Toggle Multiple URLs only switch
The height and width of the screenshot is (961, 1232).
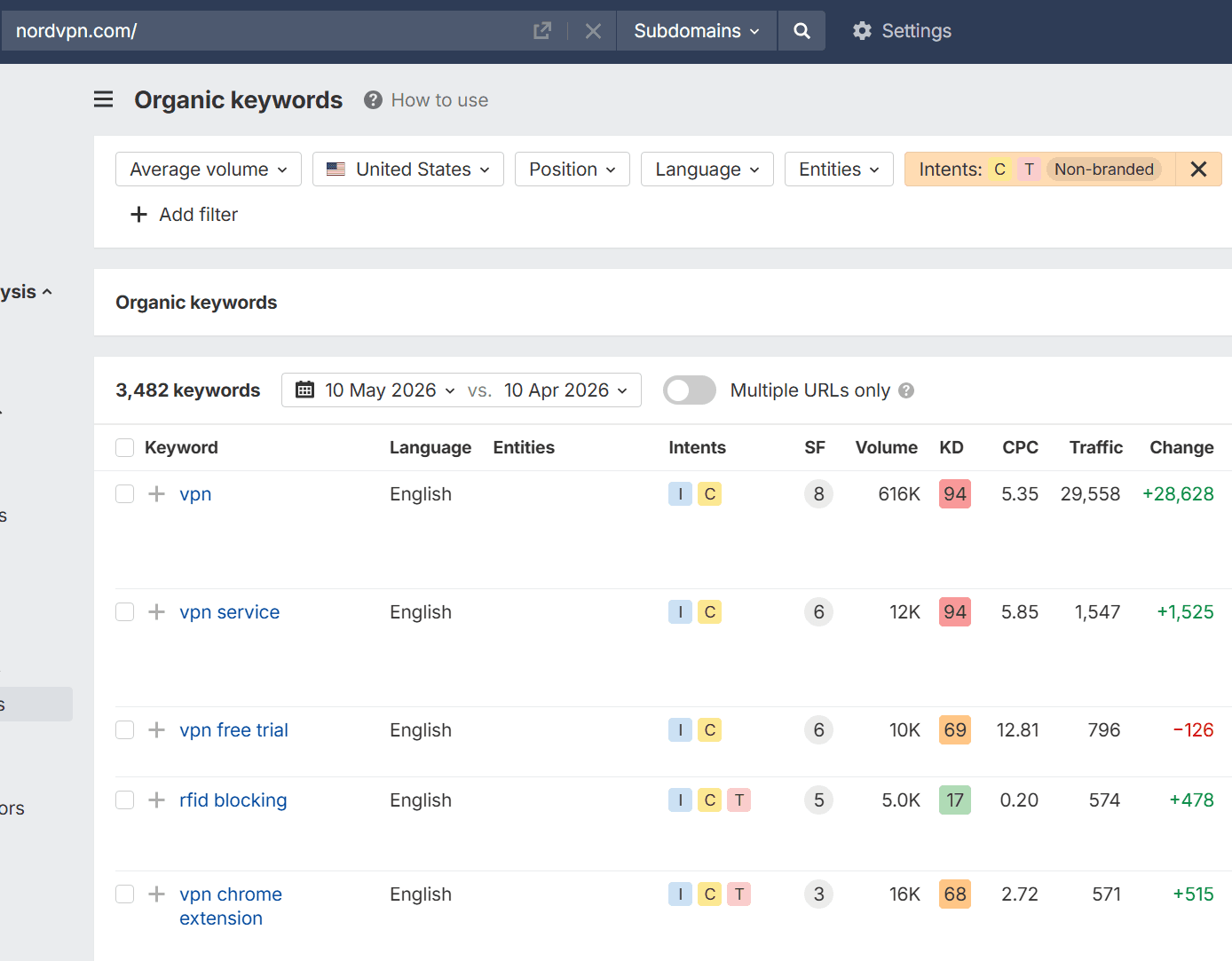(x=690, y=390)
